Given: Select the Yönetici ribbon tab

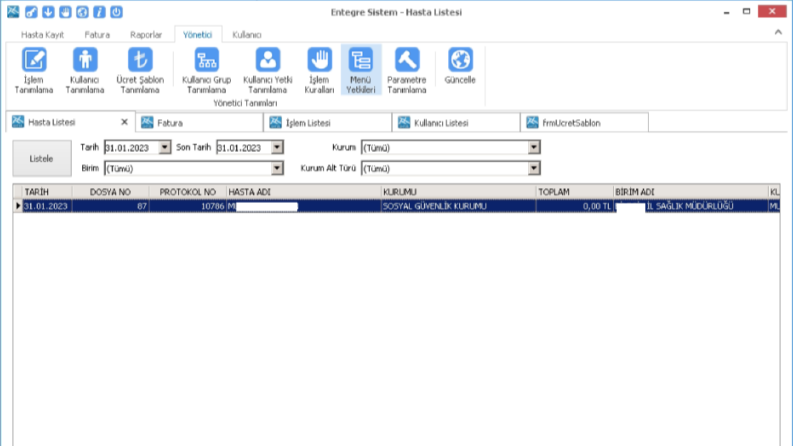Looking at the screenshot, I should click(198, 35).
